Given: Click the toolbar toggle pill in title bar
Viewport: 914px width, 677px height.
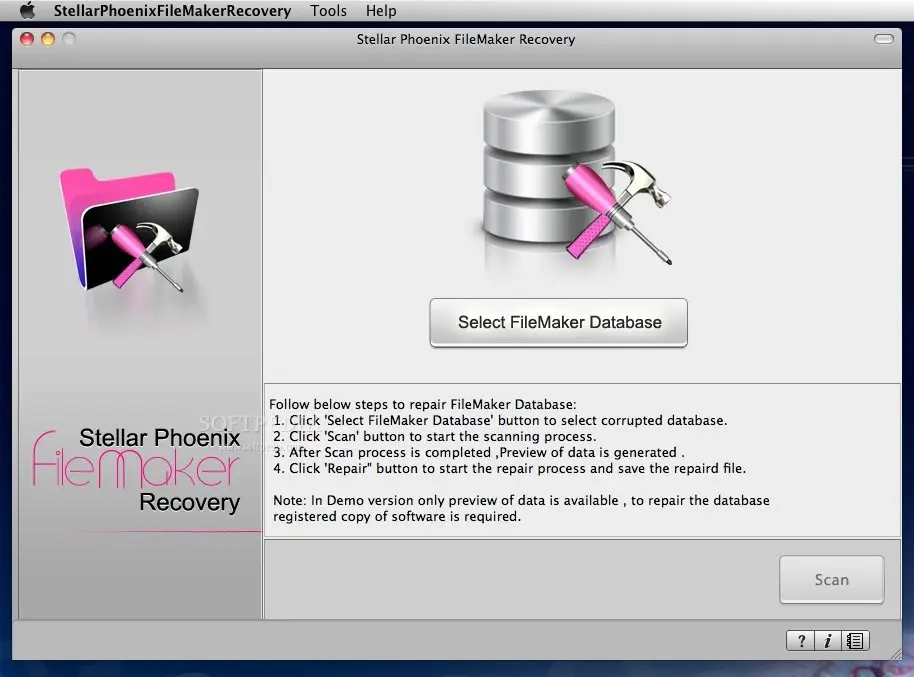Looking at the screenshot, I should 884,39.
